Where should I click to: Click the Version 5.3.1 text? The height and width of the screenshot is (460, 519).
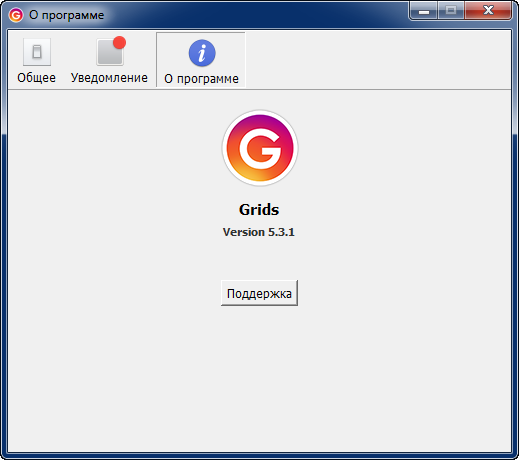pos(259,232)
